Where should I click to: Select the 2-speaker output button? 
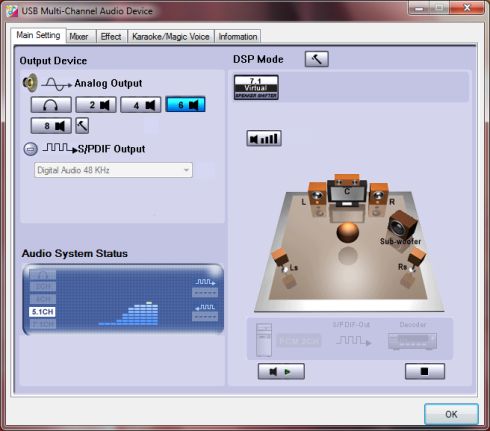coord(96,105)
